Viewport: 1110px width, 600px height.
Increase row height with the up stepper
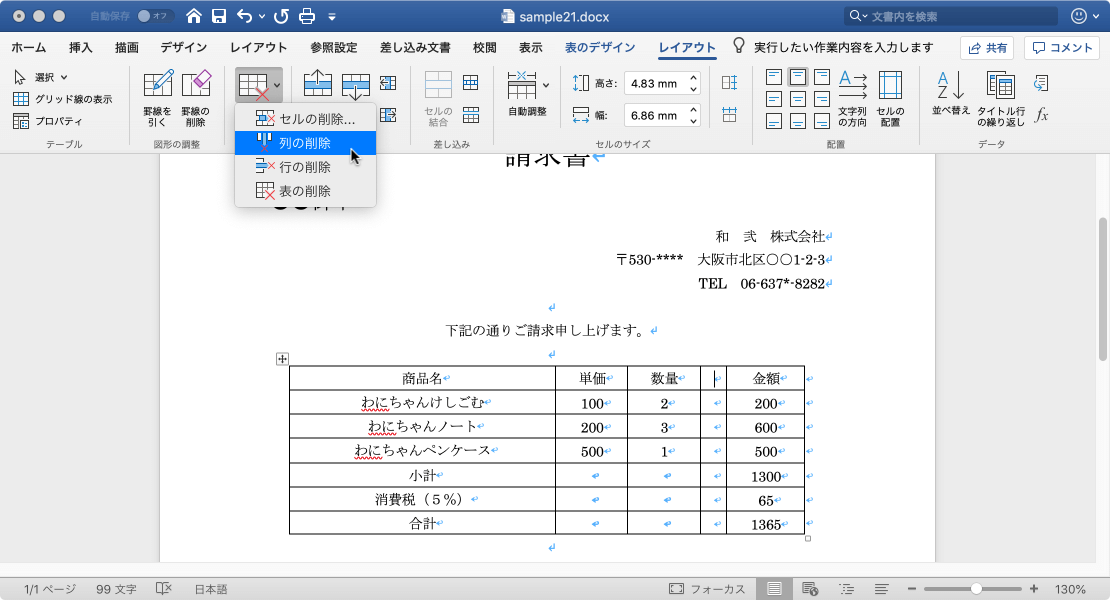(694, 78)
